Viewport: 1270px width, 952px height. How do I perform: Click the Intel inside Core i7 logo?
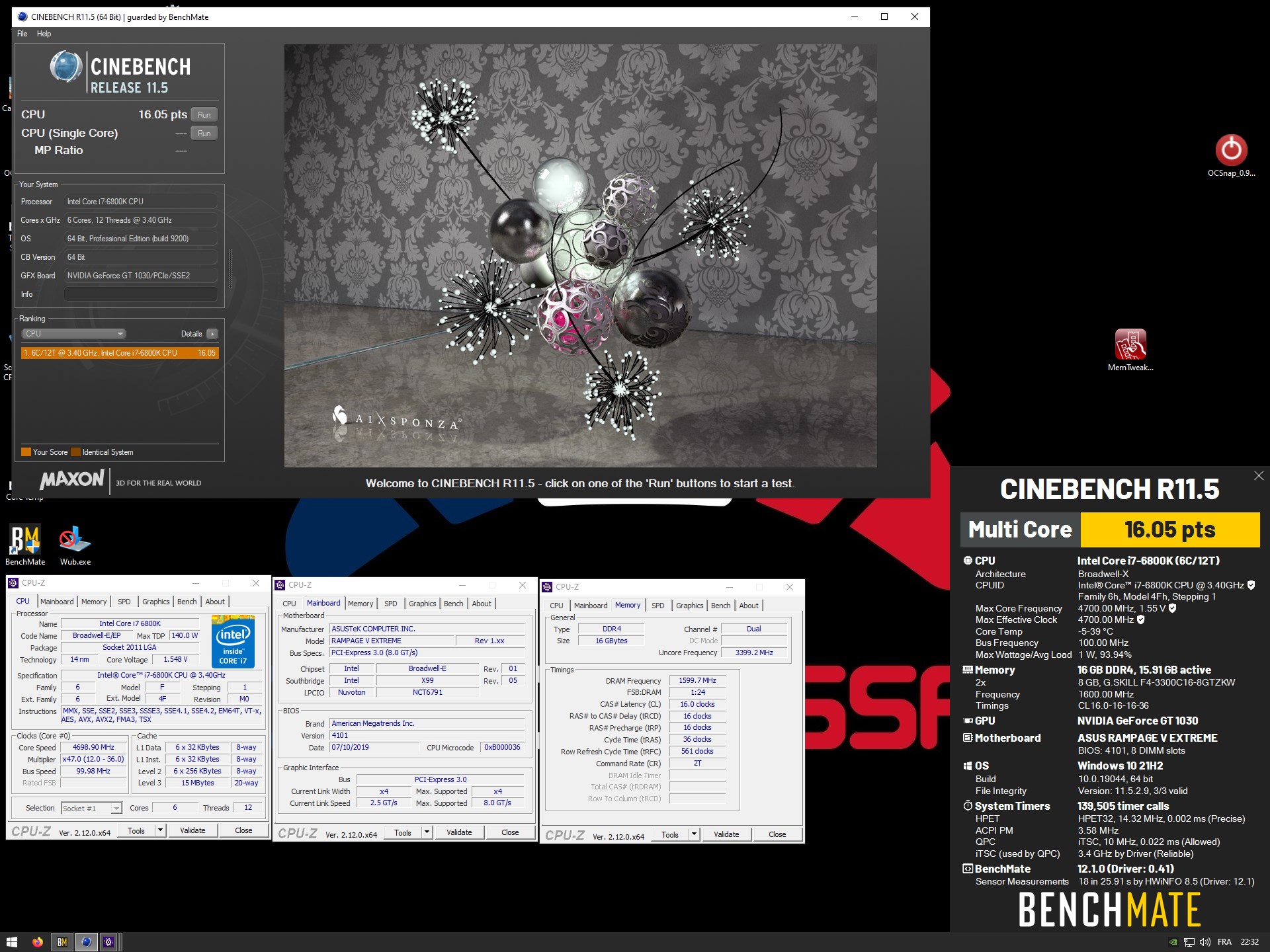(x=233, y=641)
